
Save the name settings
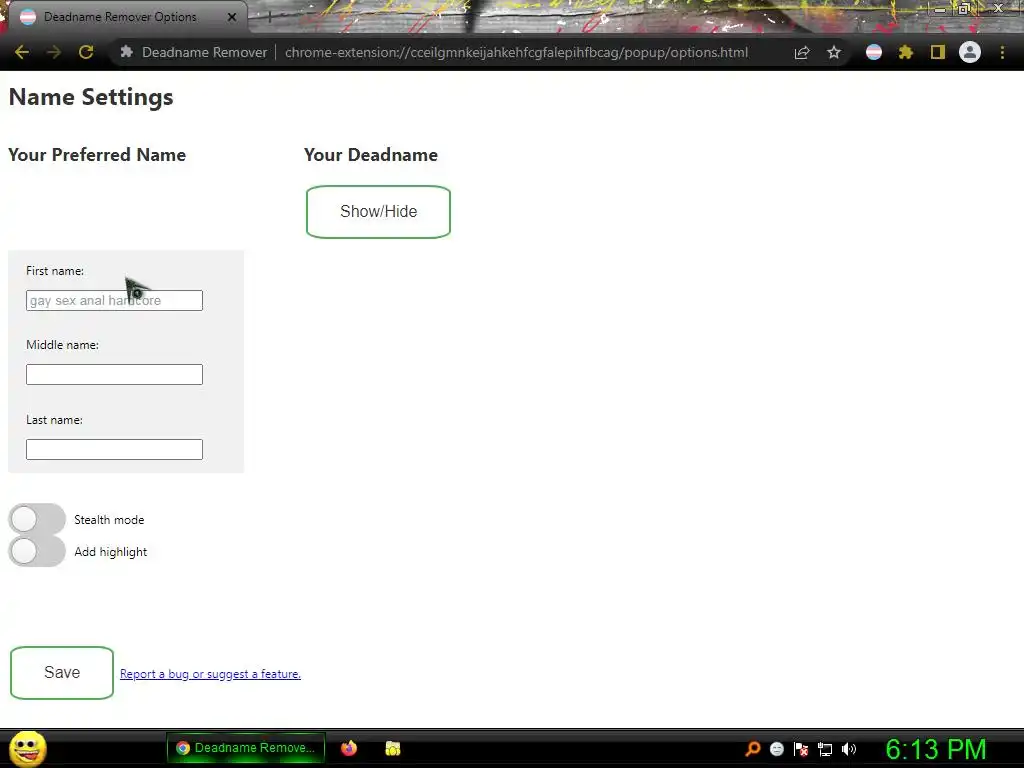(62, 673)
